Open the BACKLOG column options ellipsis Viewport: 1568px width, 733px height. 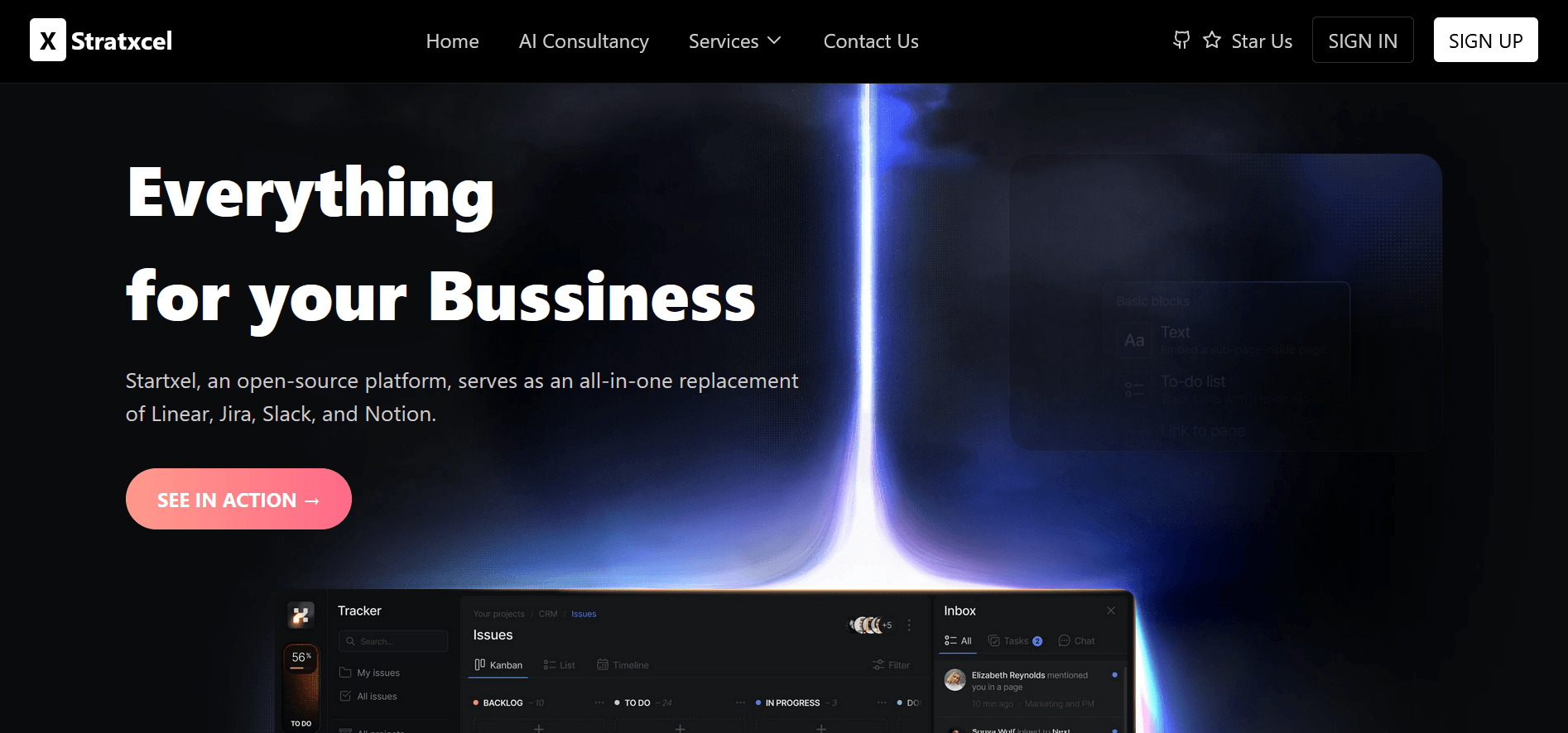[x=599, y=703]
